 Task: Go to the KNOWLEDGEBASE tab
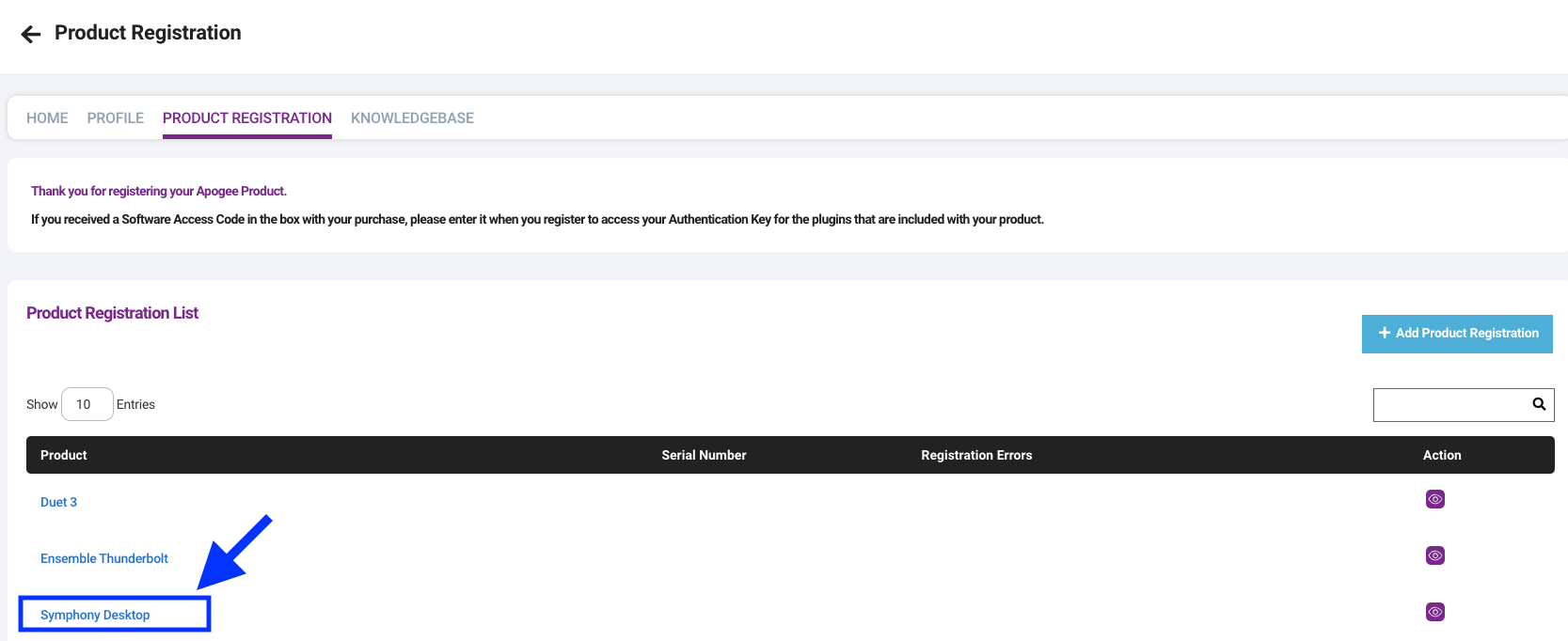click(x=412, y=118)
